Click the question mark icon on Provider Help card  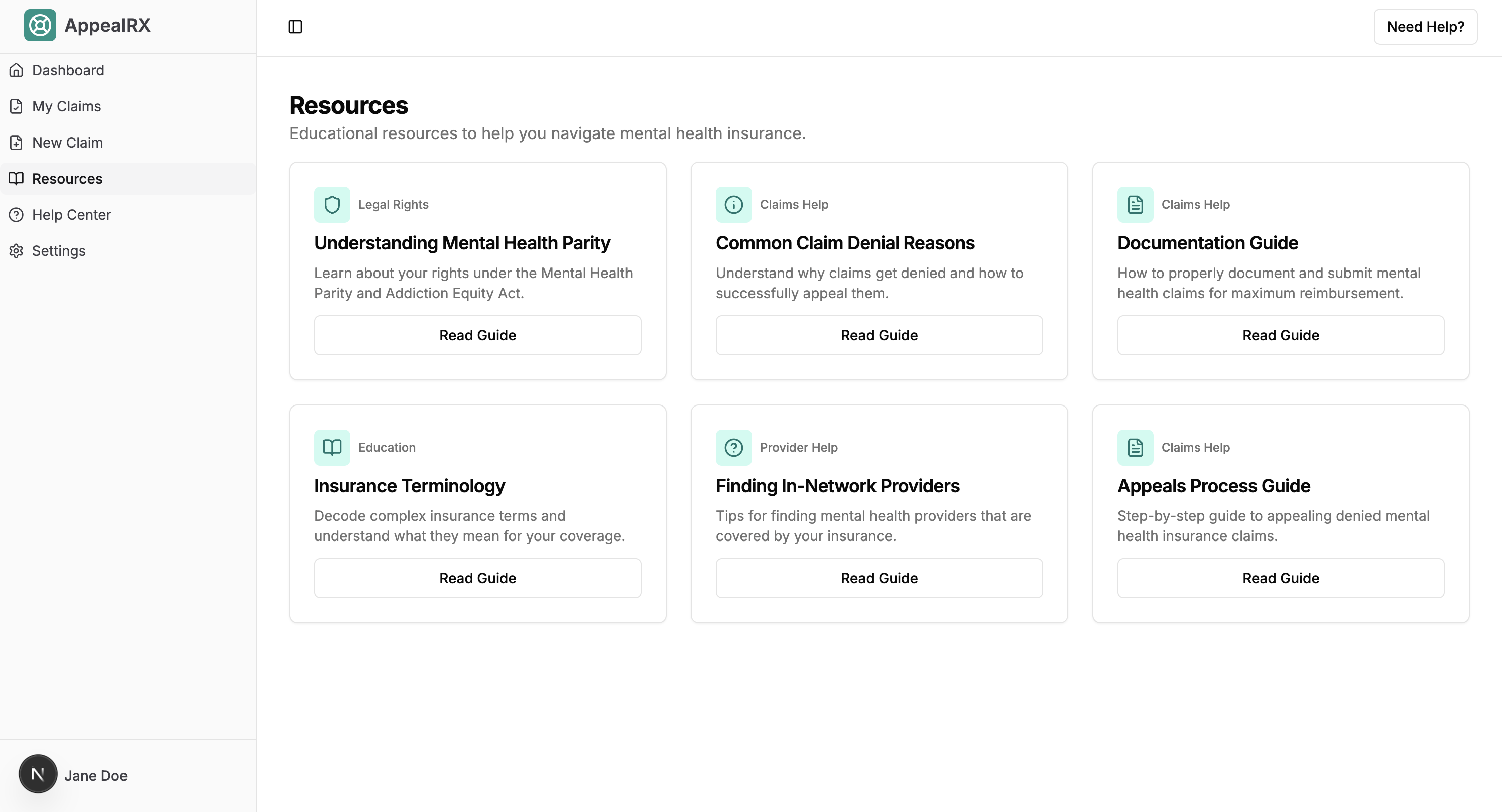tap(733, 447)
